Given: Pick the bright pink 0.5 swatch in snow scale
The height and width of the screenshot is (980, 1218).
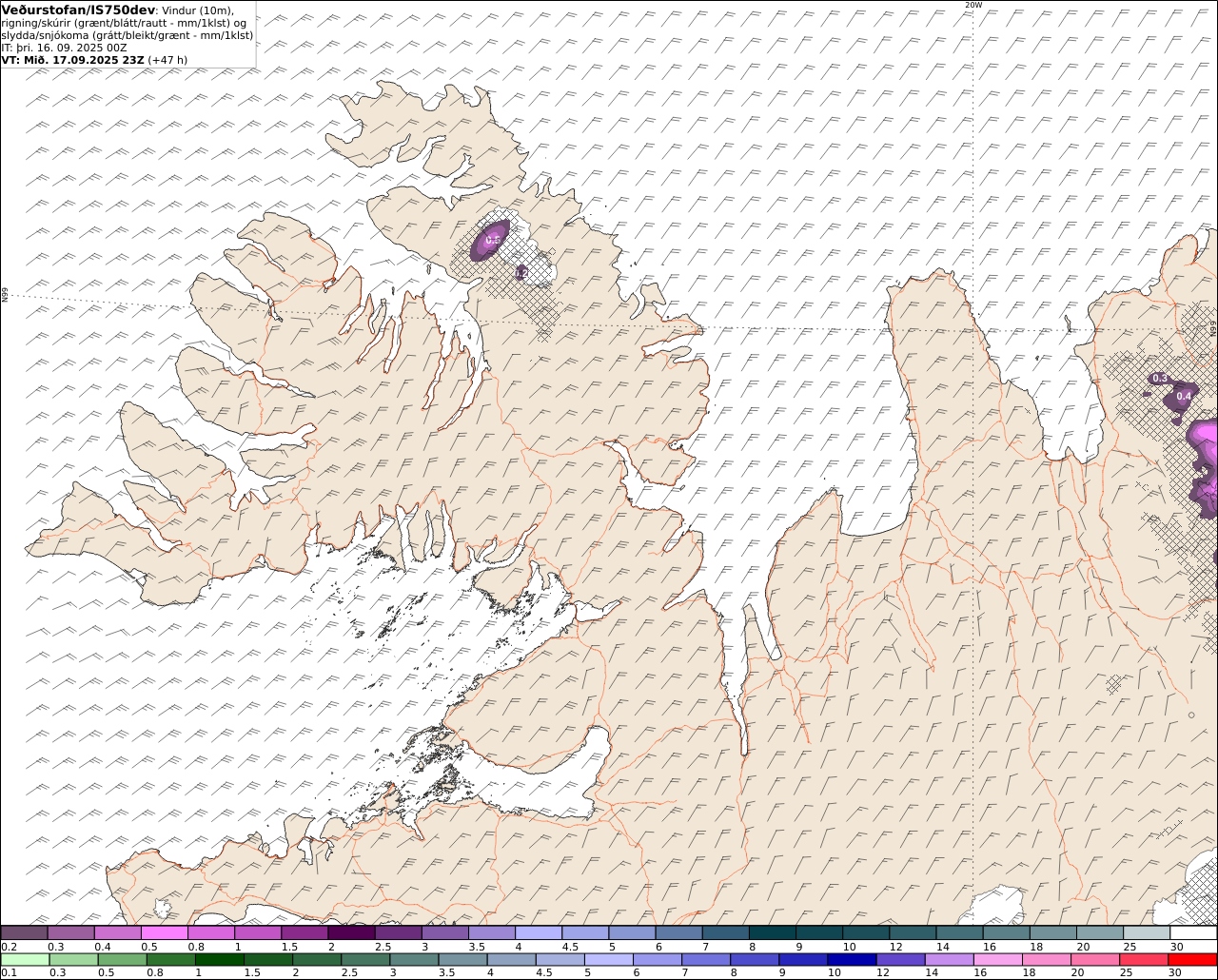Looking at the screenshot, I should tap(164, 932).
